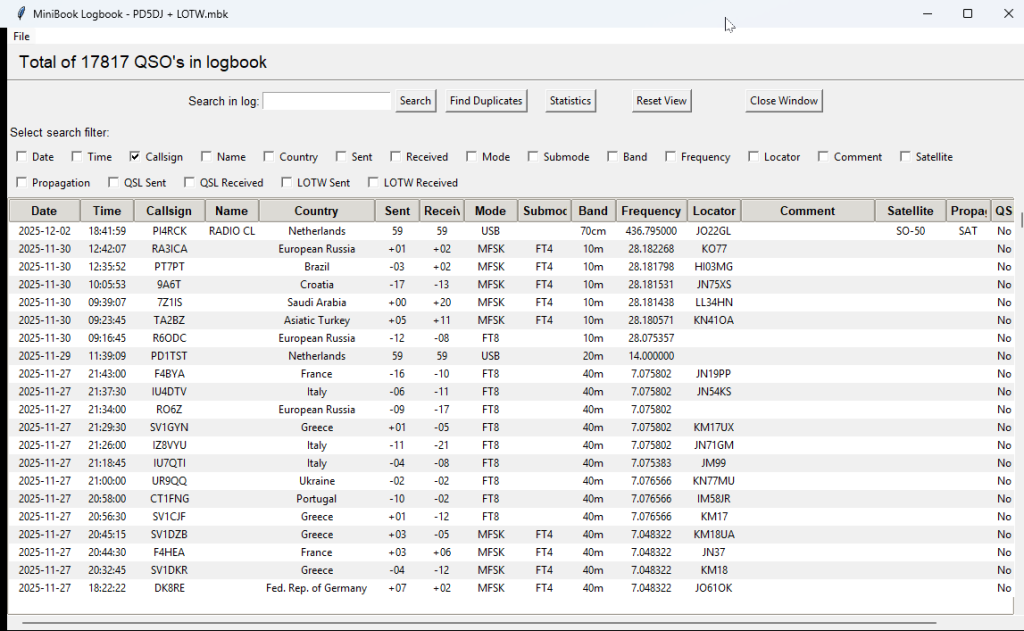The image size is (1024, 631).
Task: Click the Reset View button
Action: [x=661, y=101]
